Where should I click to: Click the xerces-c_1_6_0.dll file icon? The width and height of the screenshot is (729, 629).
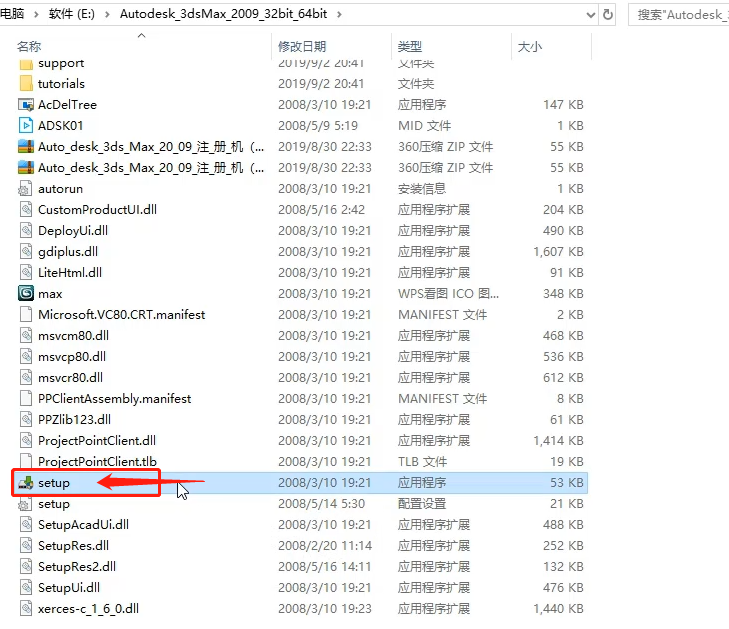pyautogui.click(x=26, y=609)
